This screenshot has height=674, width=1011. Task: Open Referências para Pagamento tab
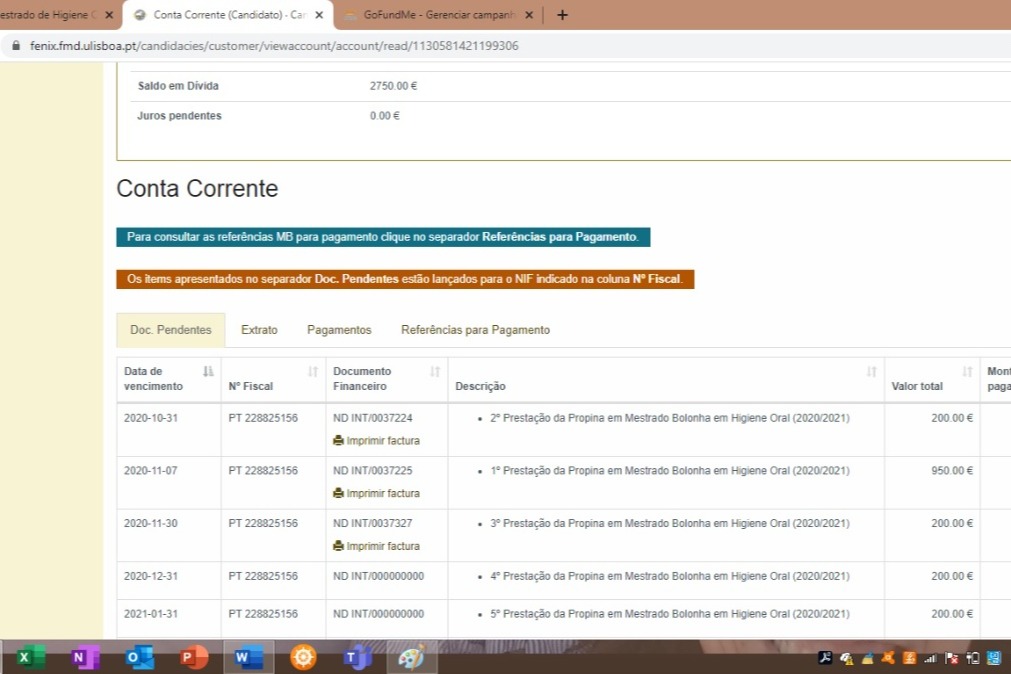tap(475, 330)
